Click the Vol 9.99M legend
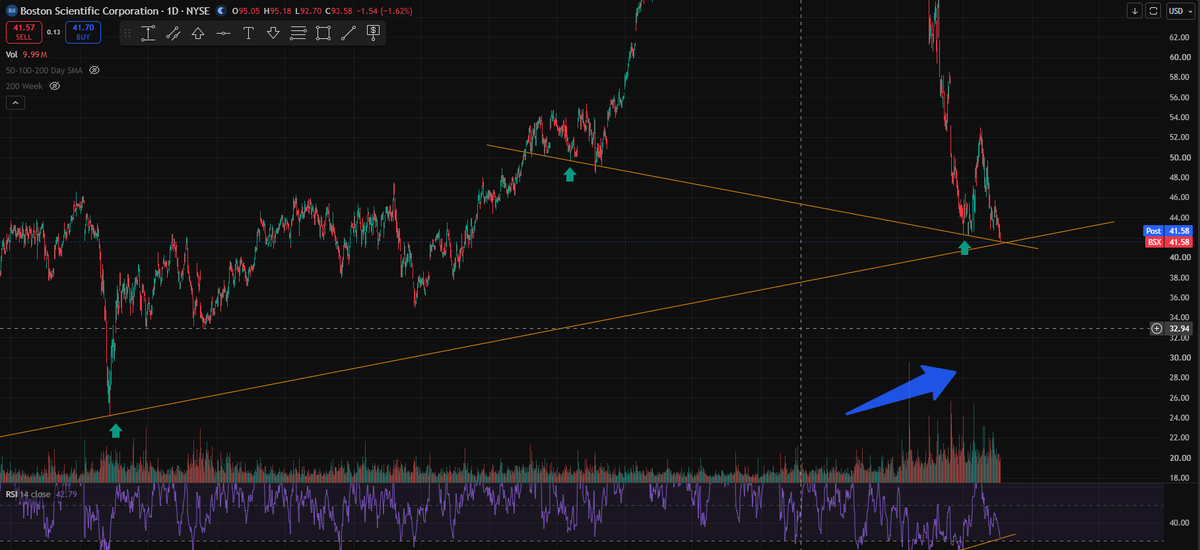The image size is (1200, 550). click(x=26, y=54)
